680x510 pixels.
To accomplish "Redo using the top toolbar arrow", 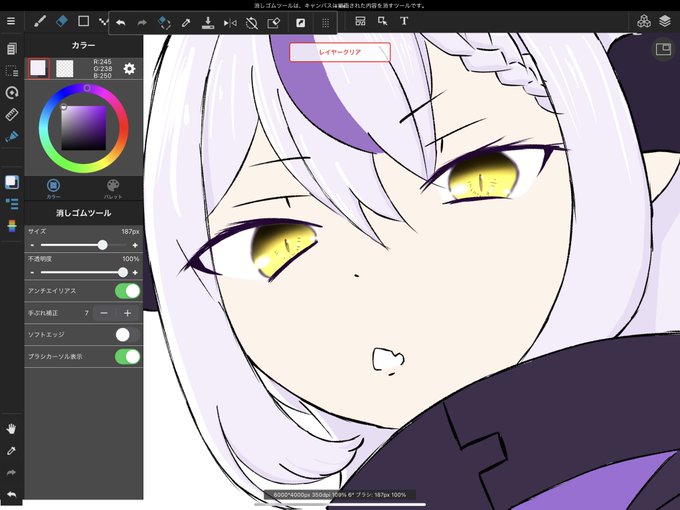I will click(142, 23).
